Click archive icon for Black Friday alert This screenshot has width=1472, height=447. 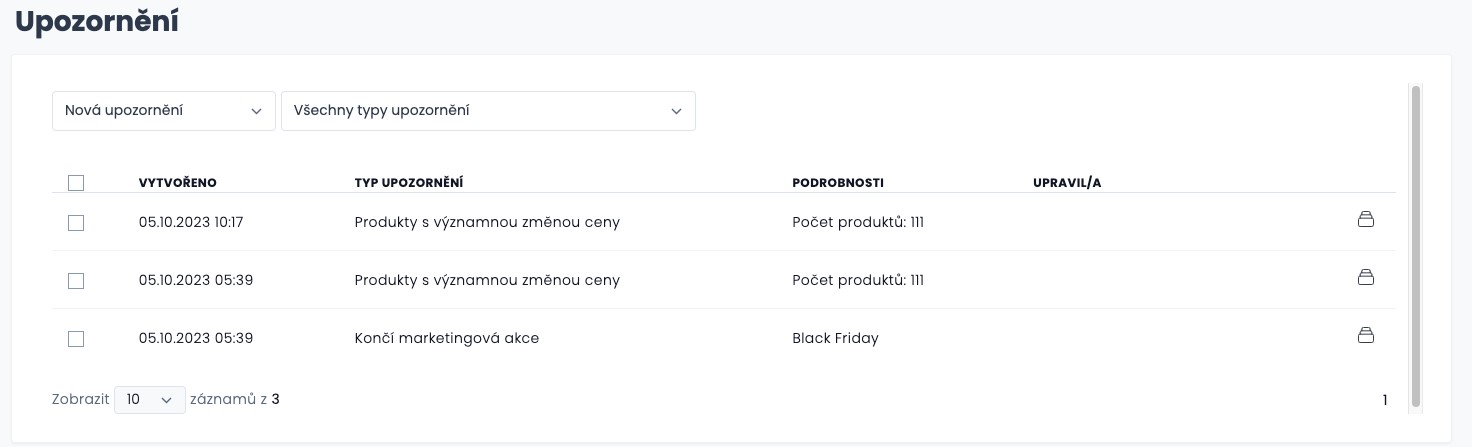(1365, 335)
